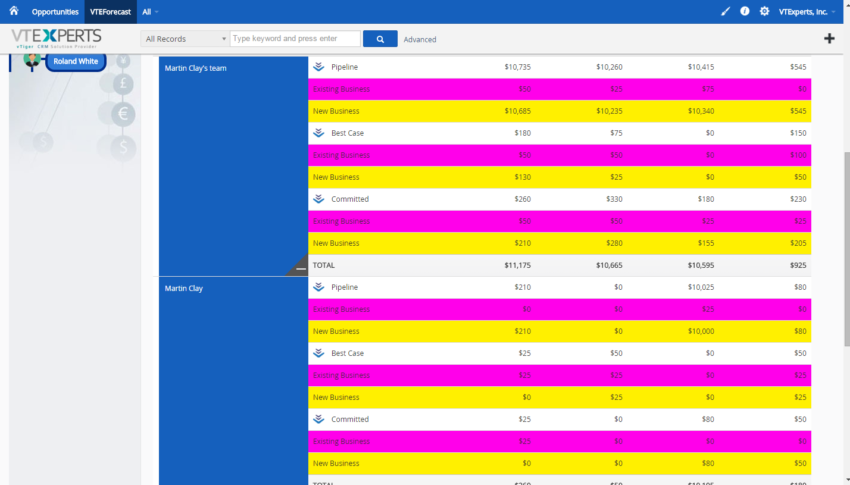Click the paintbrush theme icon

click(x=725, y=11)
